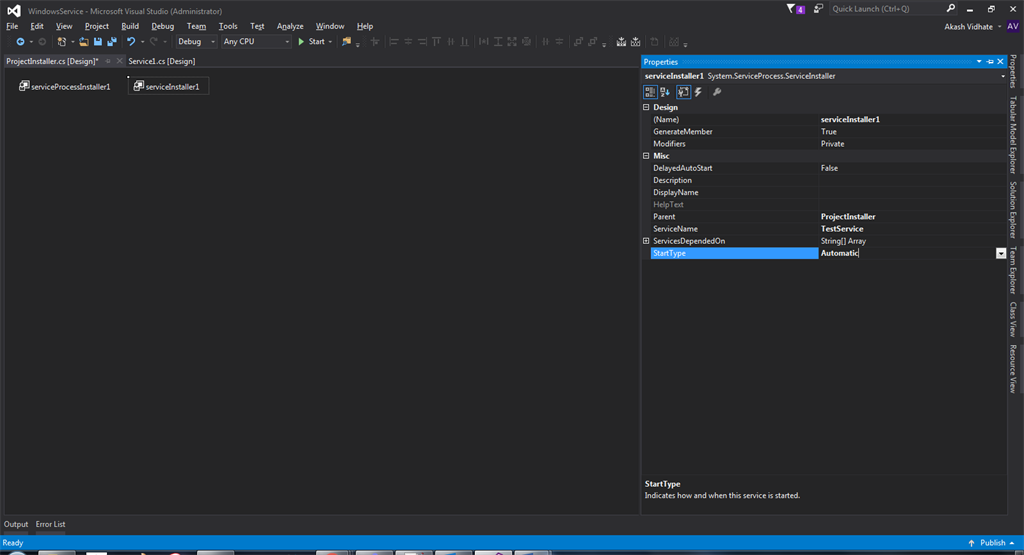
Task: Click the Save All toolbar icon
Action: (111, 42)
